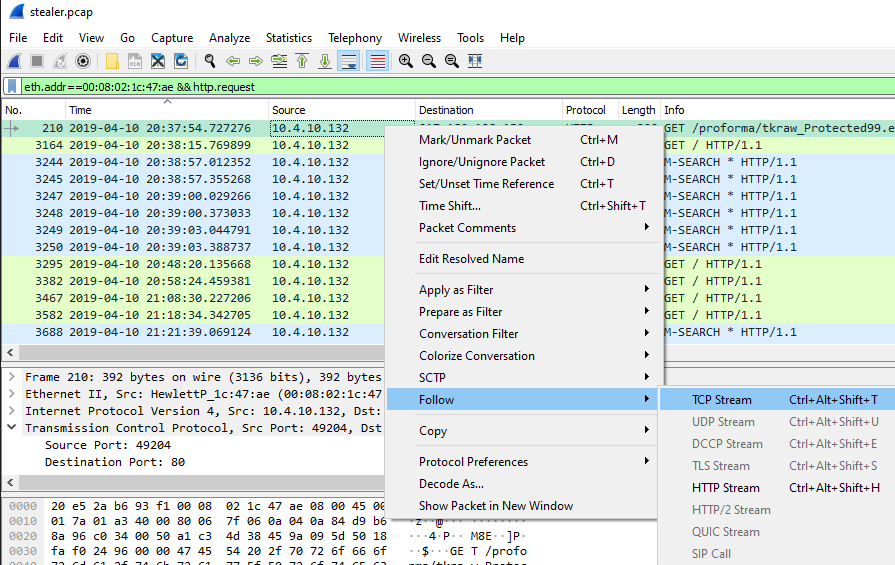Sort by the Source column header
Viewport: 895px width, 565px height.
click(341, 110)
